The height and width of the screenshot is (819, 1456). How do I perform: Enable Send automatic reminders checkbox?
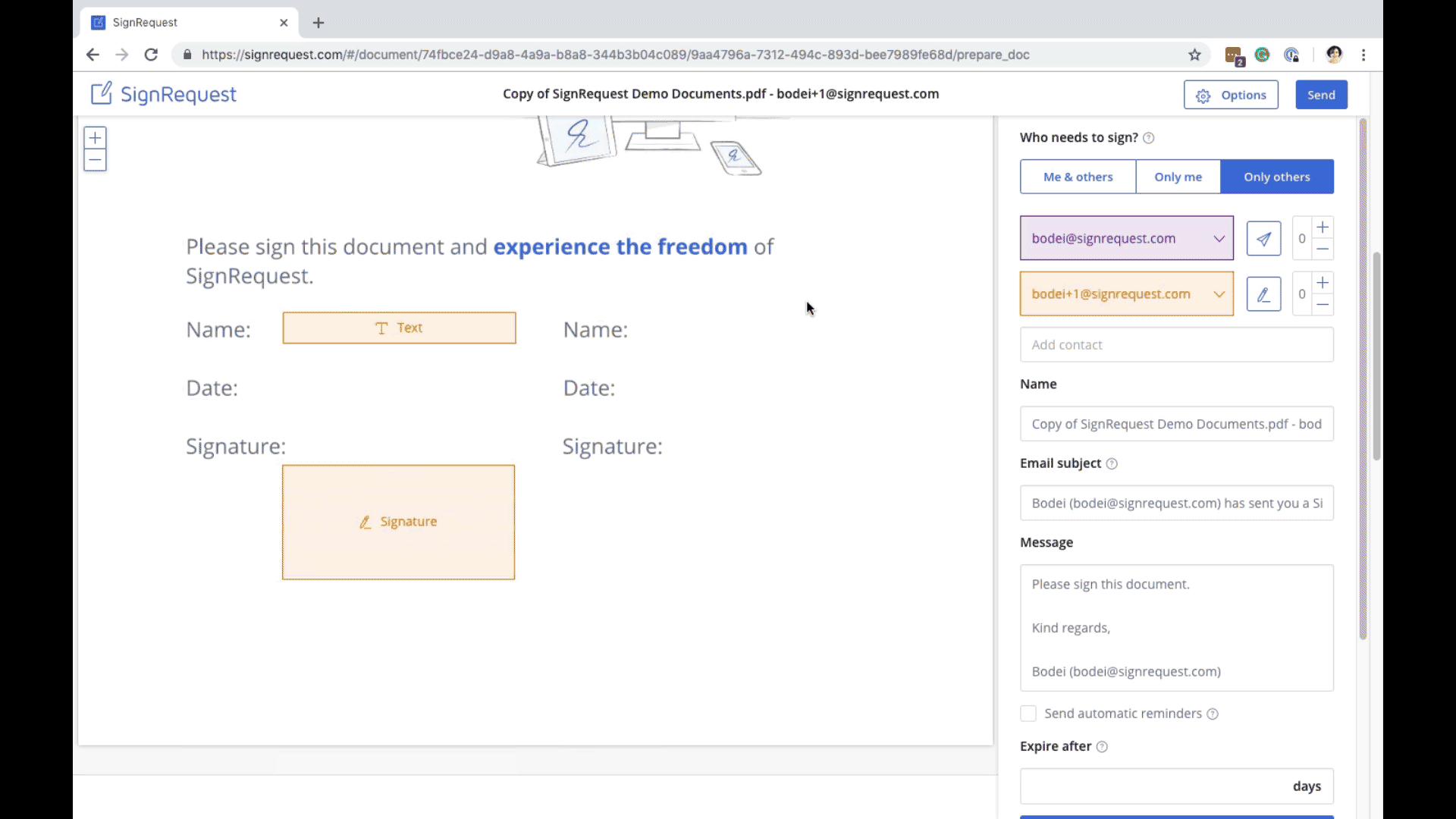(x=1028, y=714)
